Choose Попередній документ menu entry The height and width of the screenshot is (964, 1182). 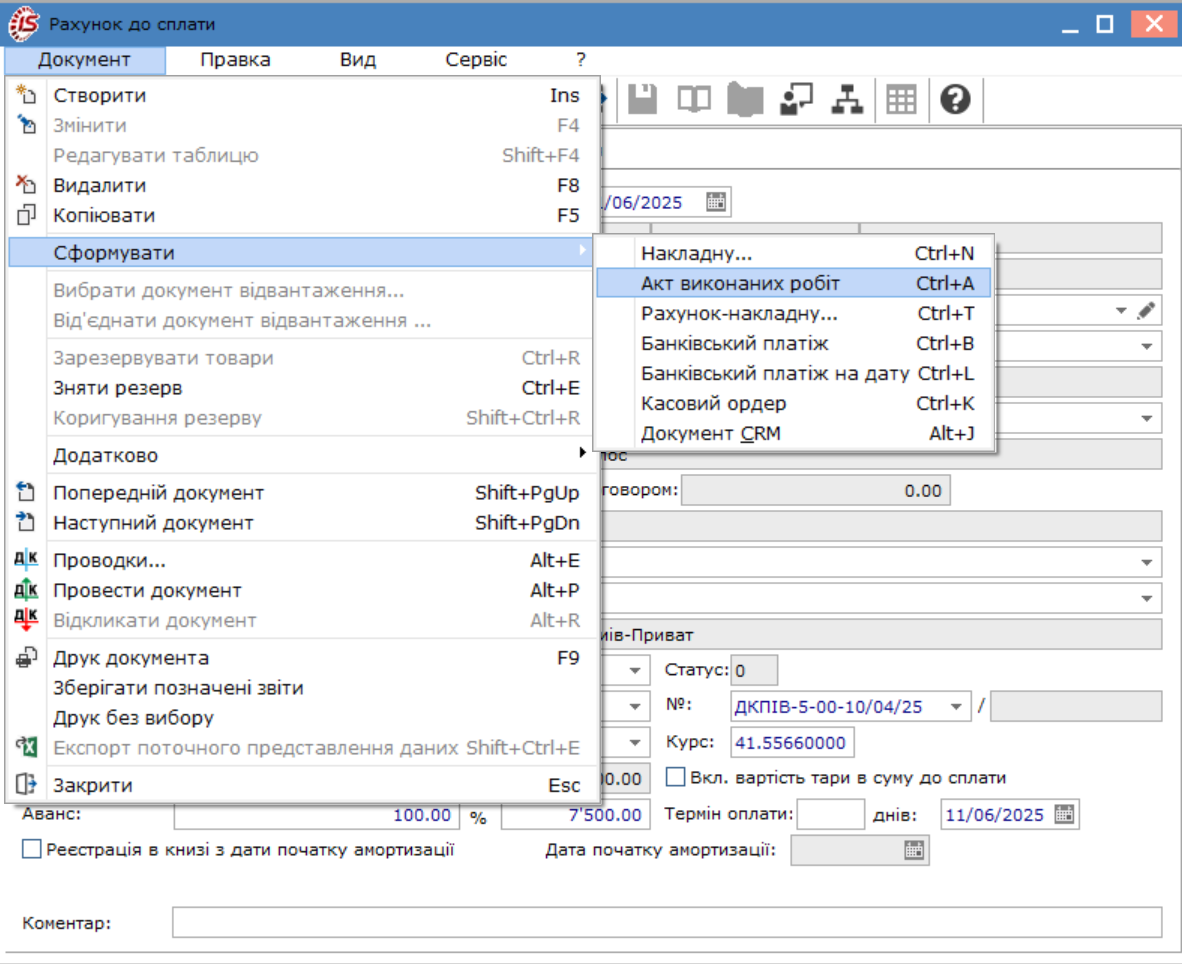pos(302,493)
